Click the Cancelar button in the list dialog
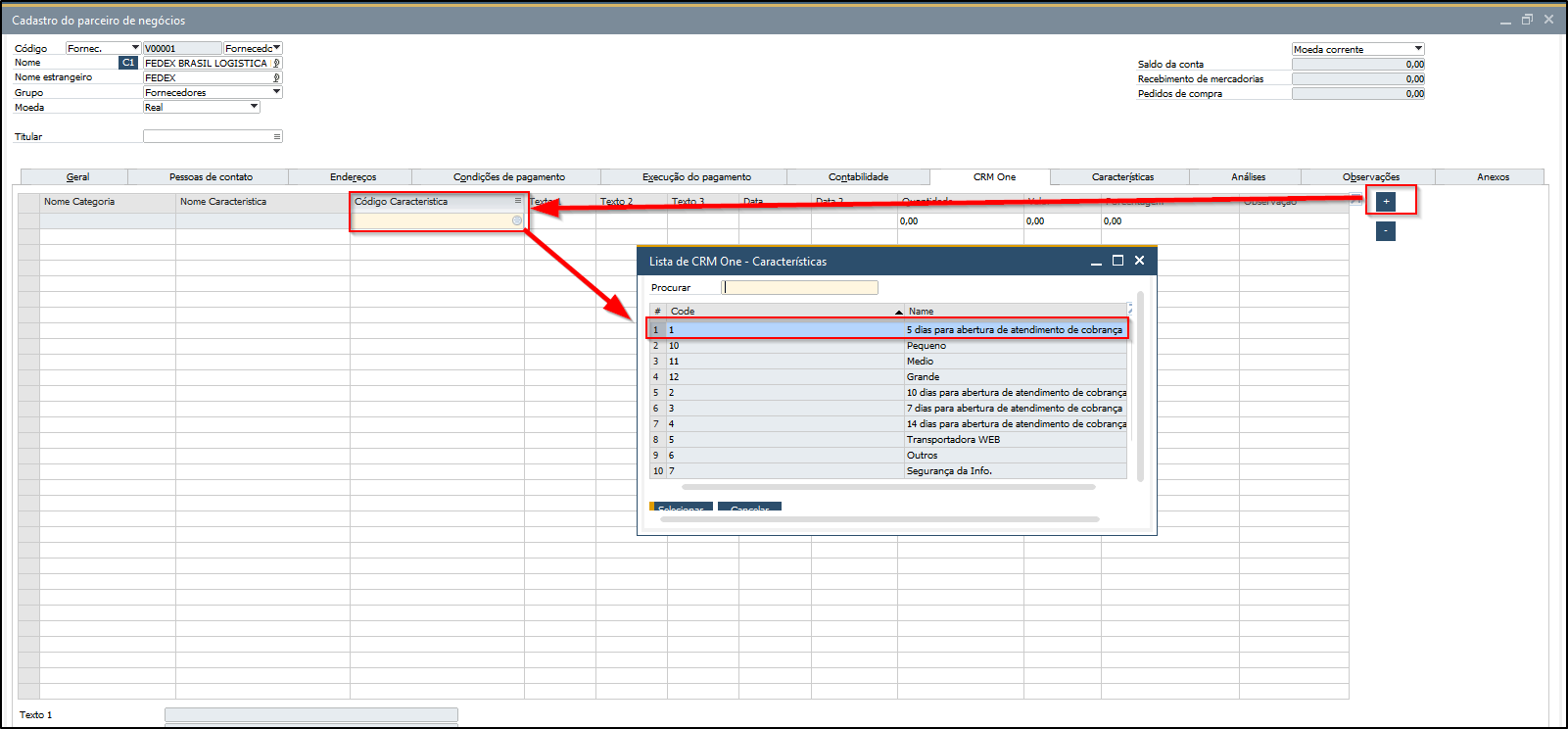This screenshot has height=729, width=1568. (749, 507)
